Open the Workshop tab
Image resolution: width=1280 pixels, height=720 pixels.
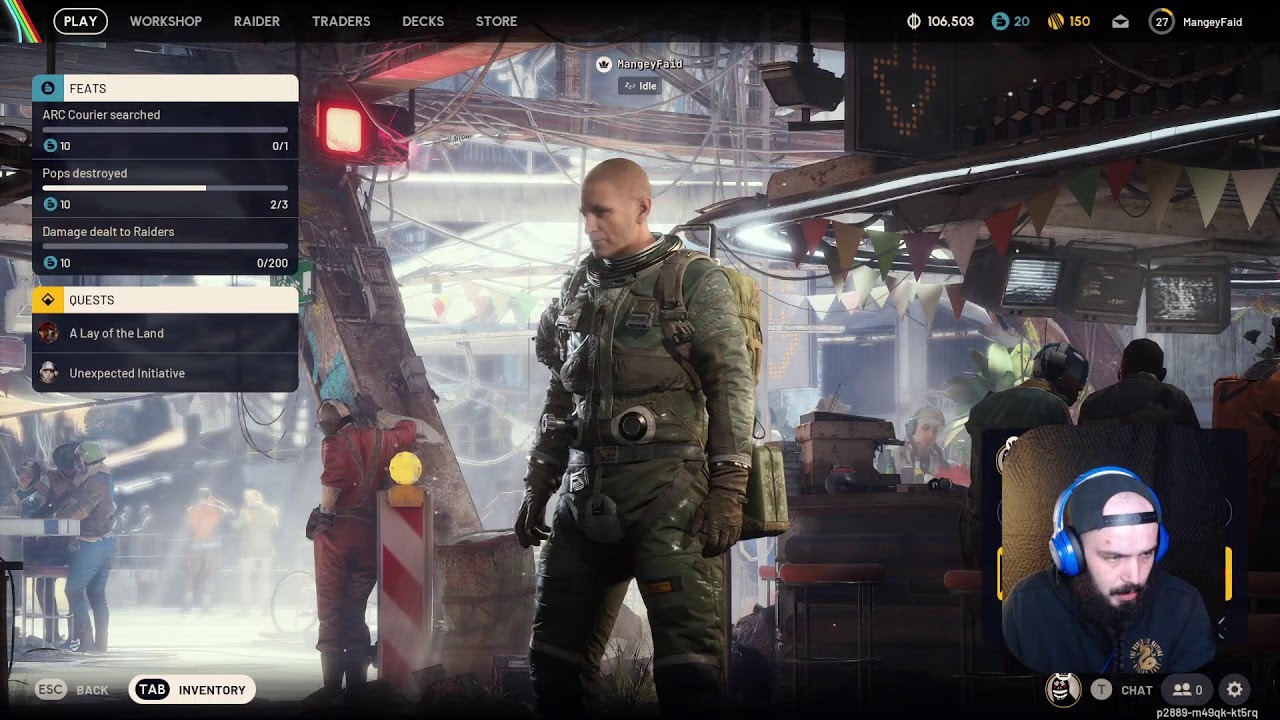click(x=166, y=21)
